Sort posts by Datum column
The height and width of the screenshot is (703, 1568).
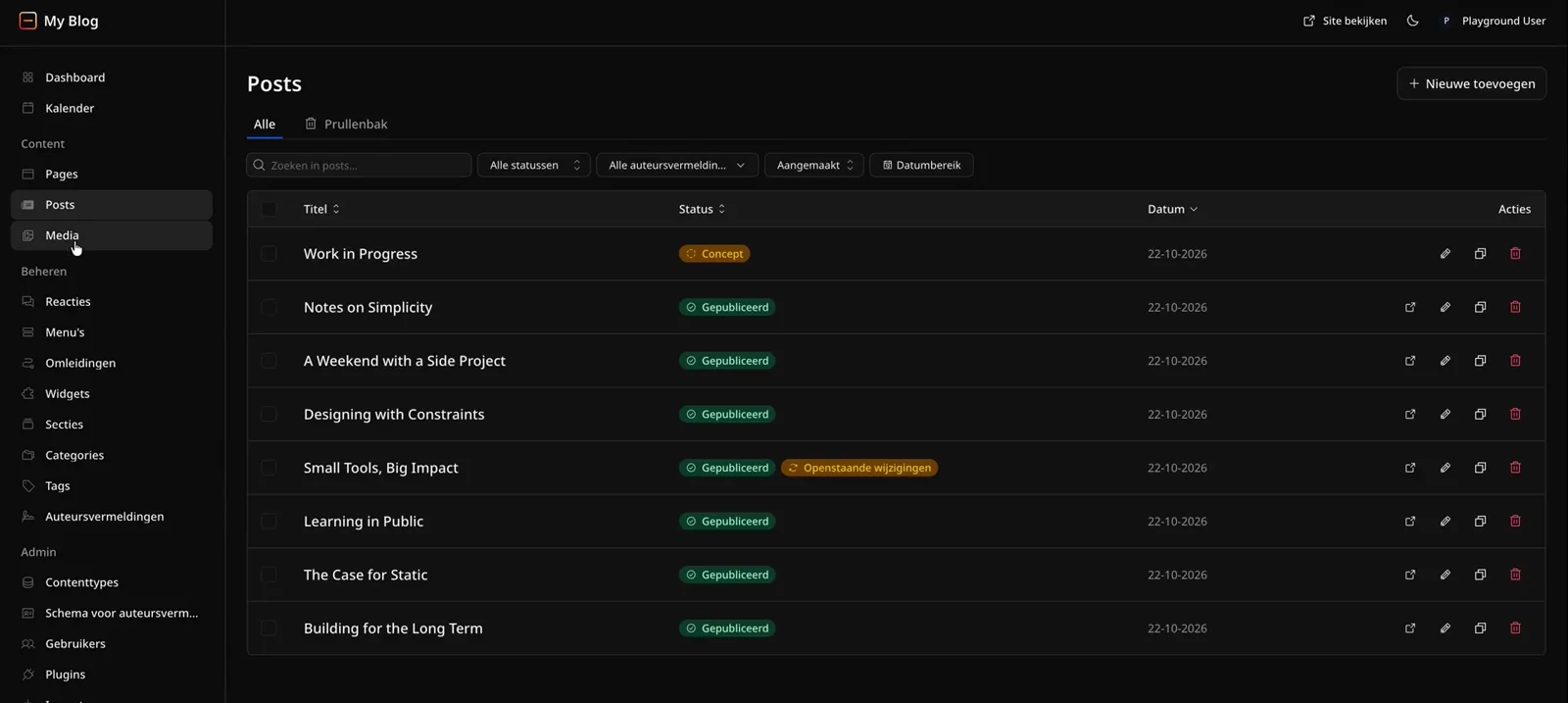(x=1172, y=209)
